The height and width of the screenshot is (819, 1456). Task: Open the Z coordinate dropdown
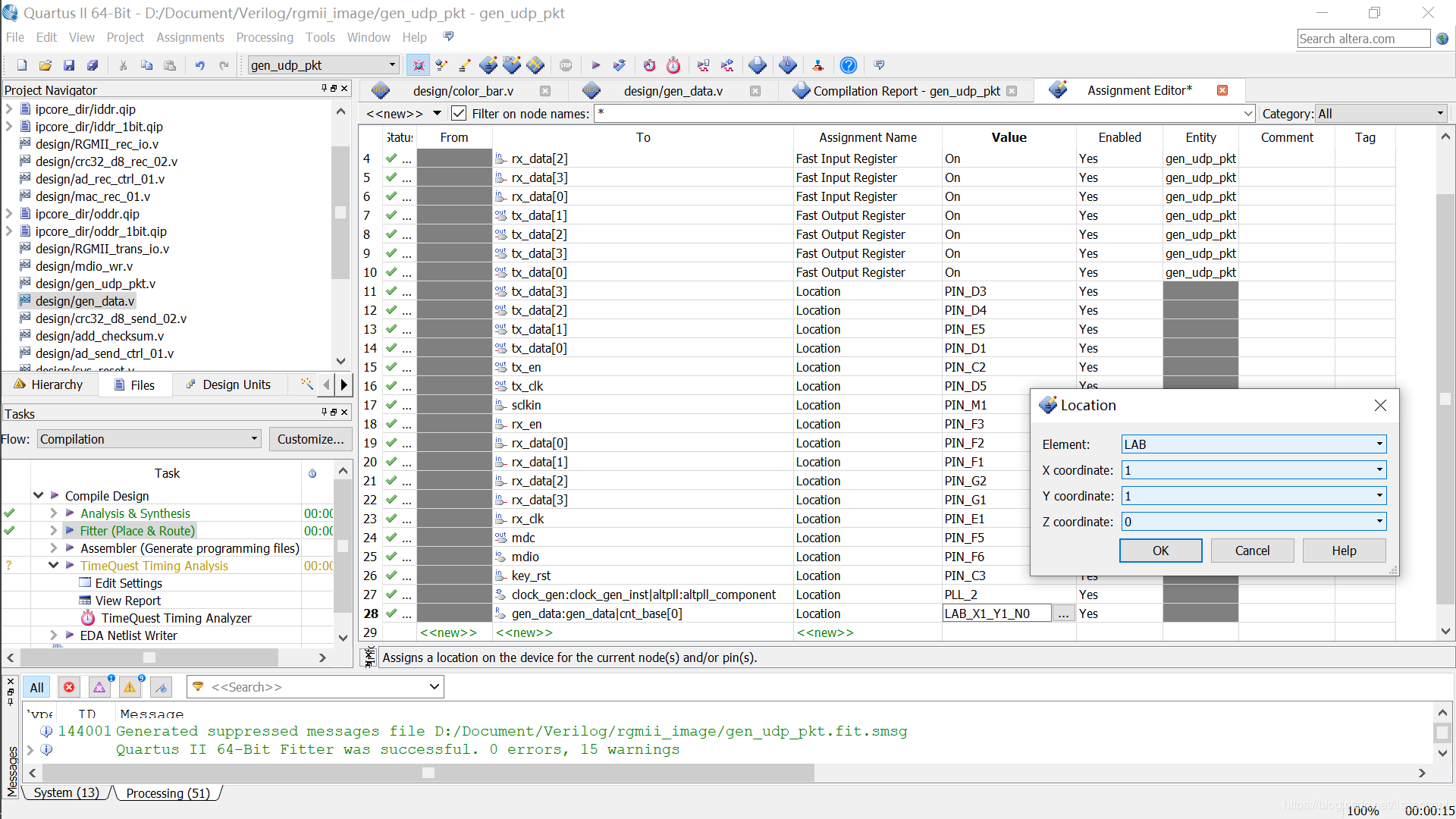(x=1254, y=522)
